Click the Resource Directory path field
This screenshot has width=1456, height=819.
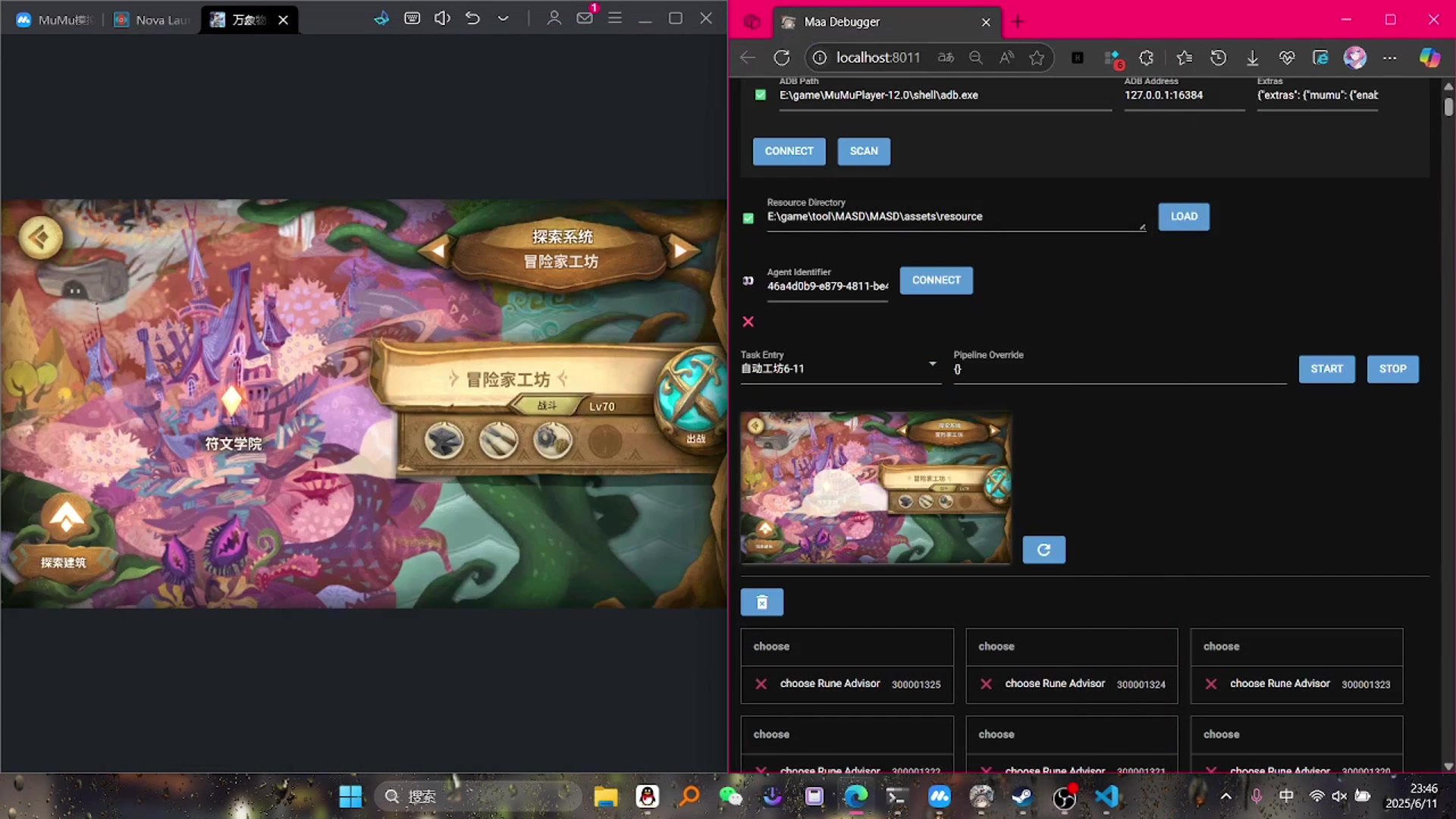pyautogui.click(x=956, y=218)
